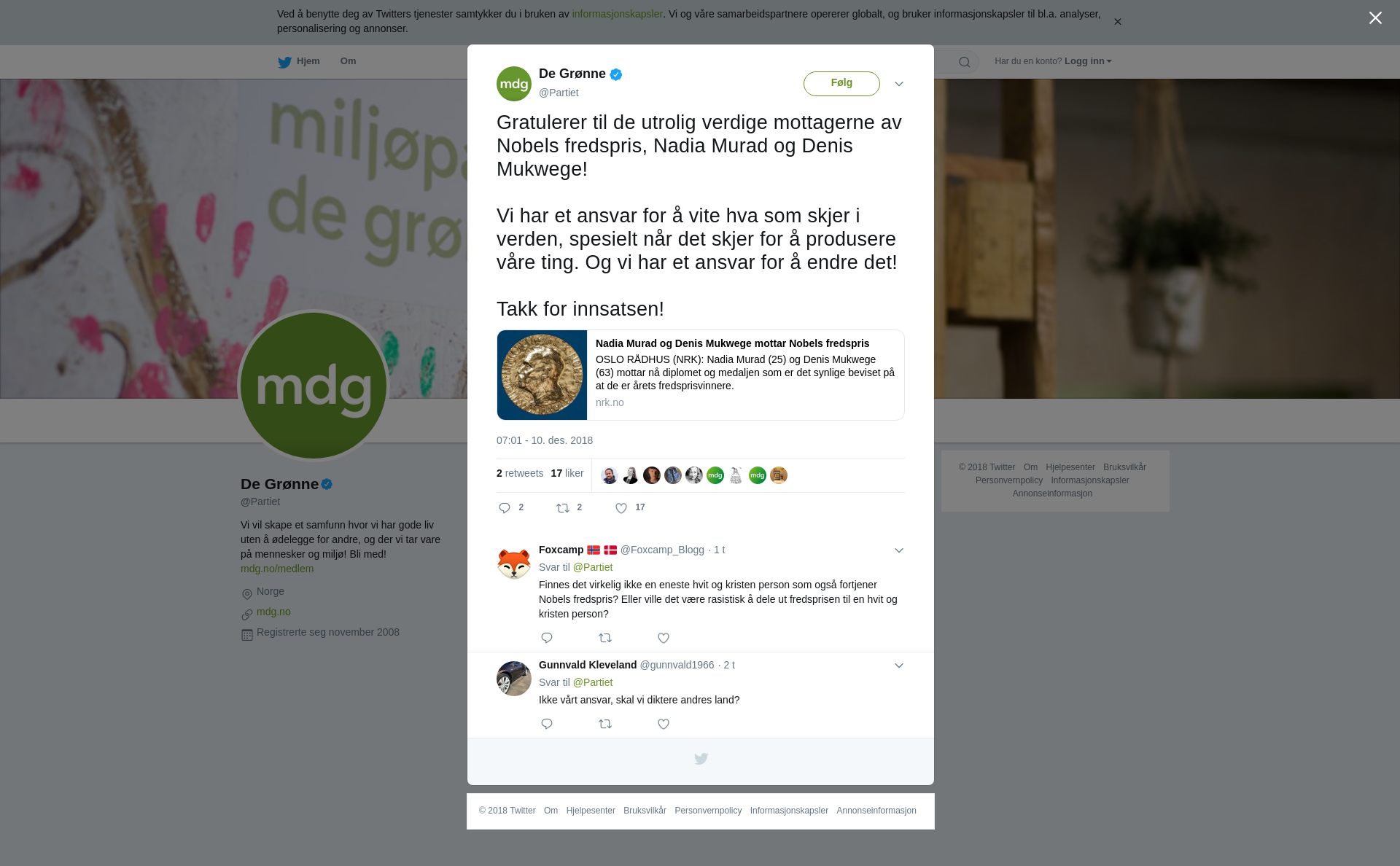Open the NRK Nobel medal article card
1400x866 pixels.
pyautogui.click(x=701, y=375)
